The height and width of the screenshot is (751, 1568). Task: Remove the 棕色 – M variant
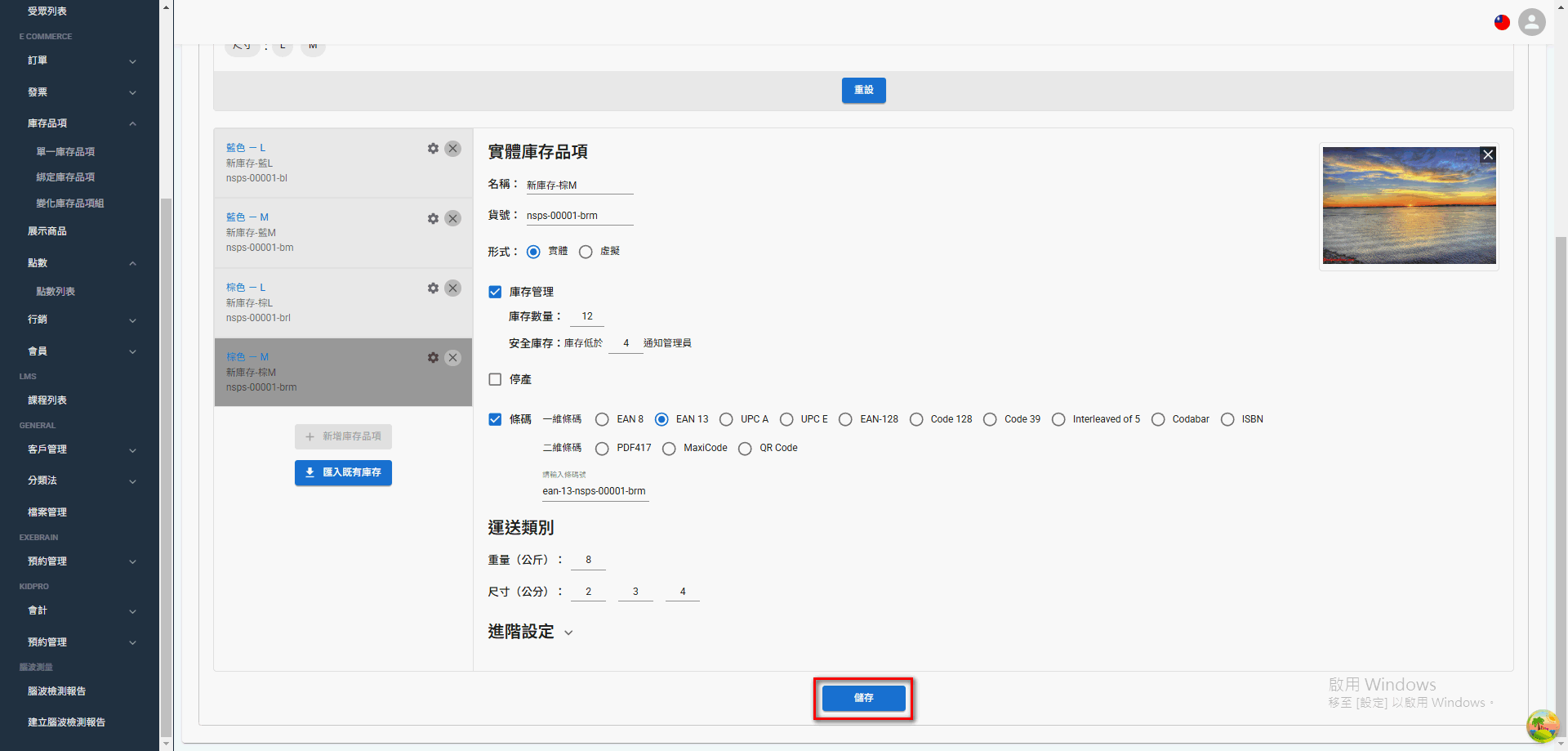click(452, 358)
